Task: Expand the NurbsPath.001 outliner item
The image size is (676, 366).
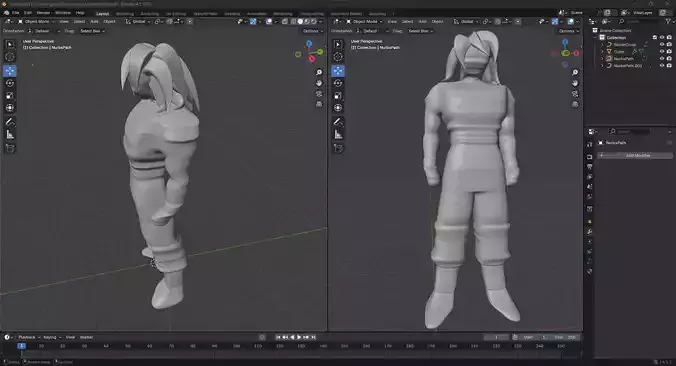Action: pyautogui.click(x=602, y=66)
